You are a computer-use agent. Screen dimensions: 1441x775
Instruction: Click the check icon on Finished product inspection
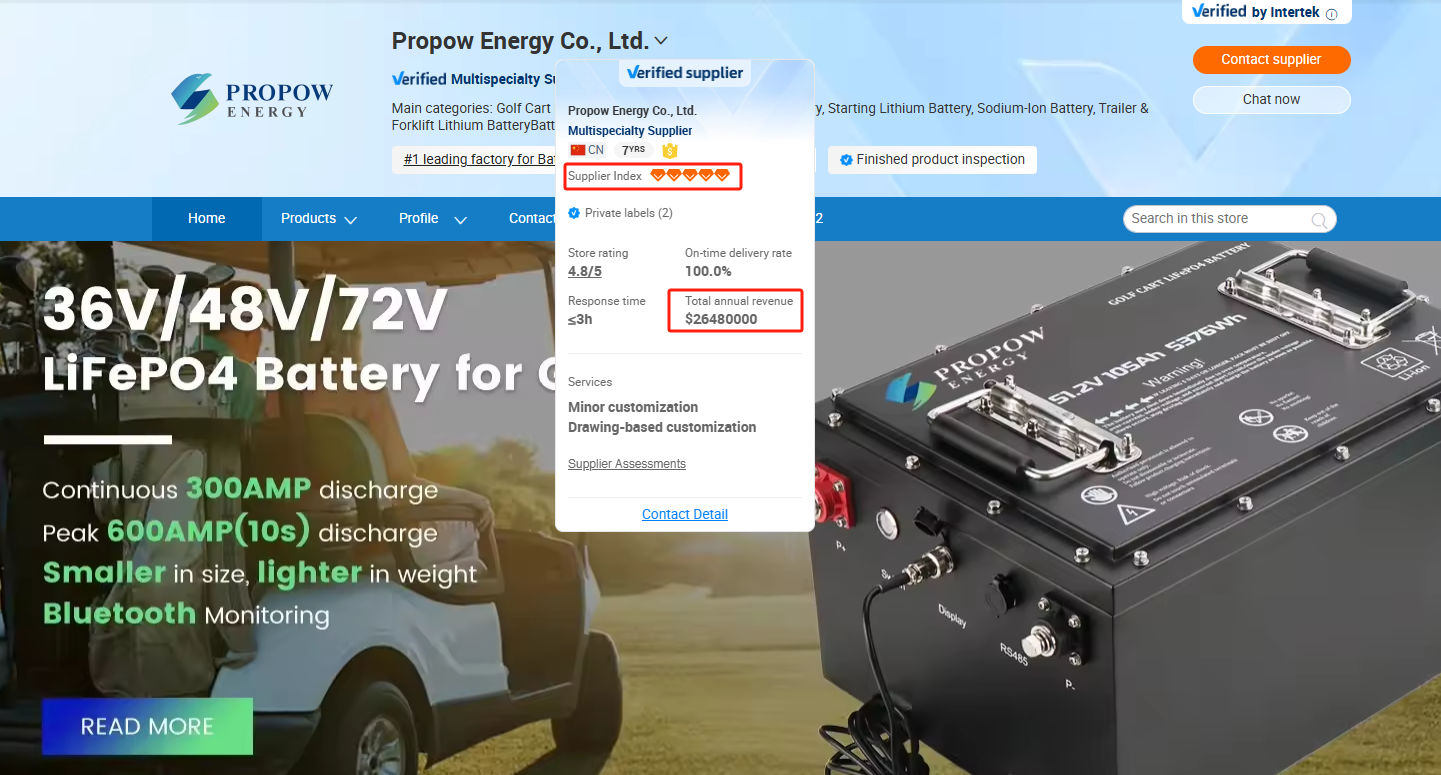846,160
